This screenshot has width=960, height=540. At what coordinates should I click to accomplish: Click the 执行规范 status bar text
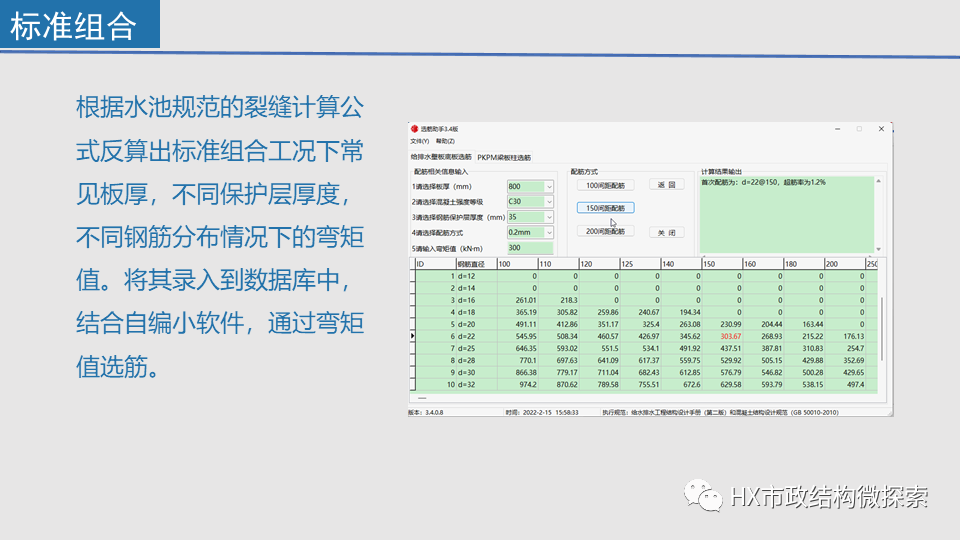click(720, 413)
